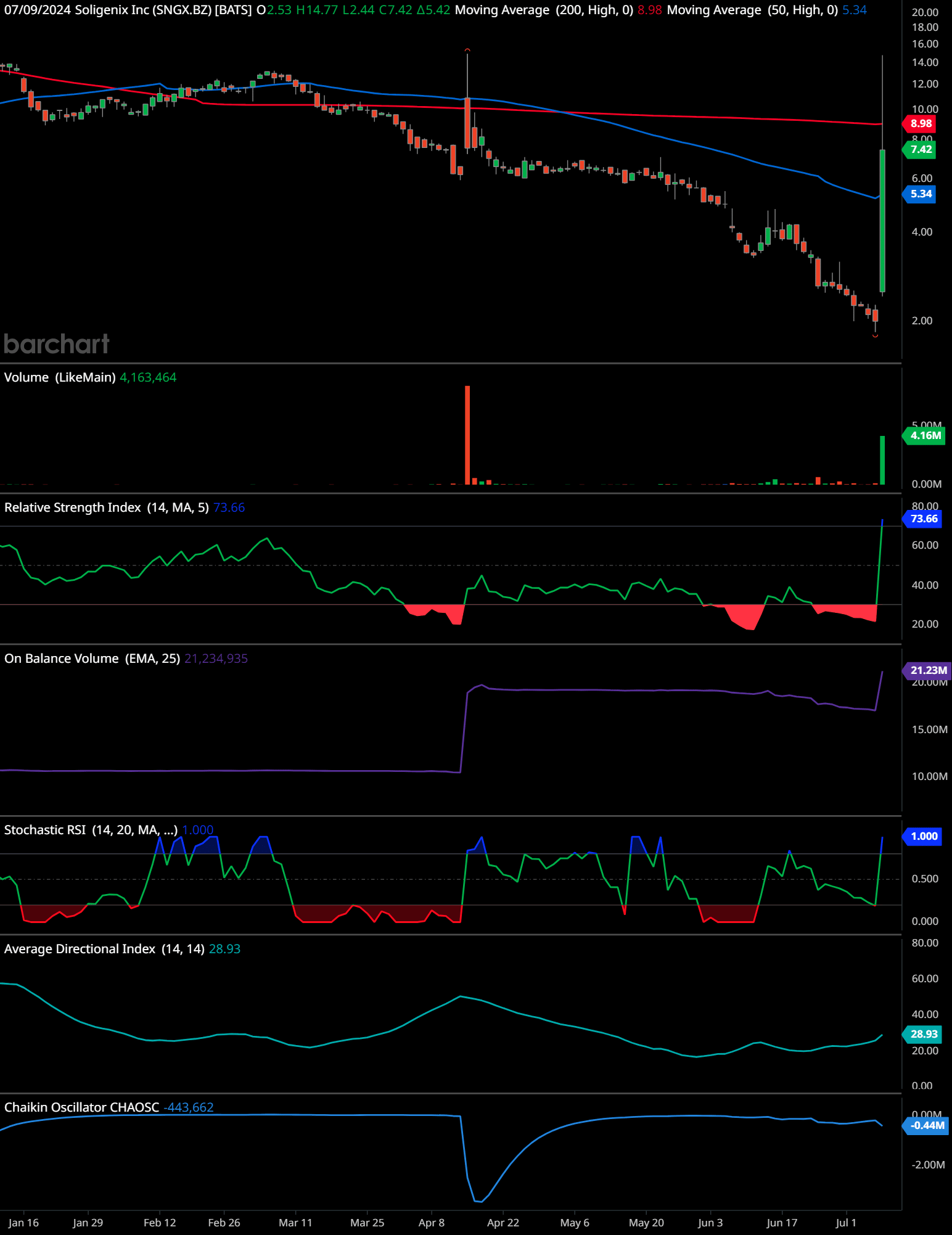Click the 7.42 green closing price tag
Image resolution: width=952 pixels, height=1235 pixels.
tap(920, 149)
